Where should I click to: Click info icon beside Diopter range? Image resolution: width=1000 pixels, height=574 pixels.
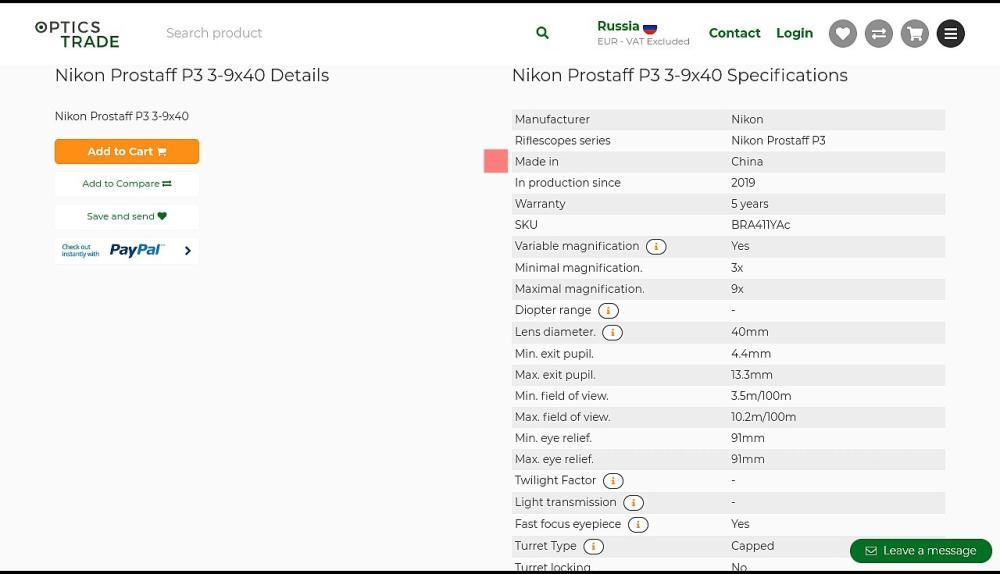[x=608, y=311]
